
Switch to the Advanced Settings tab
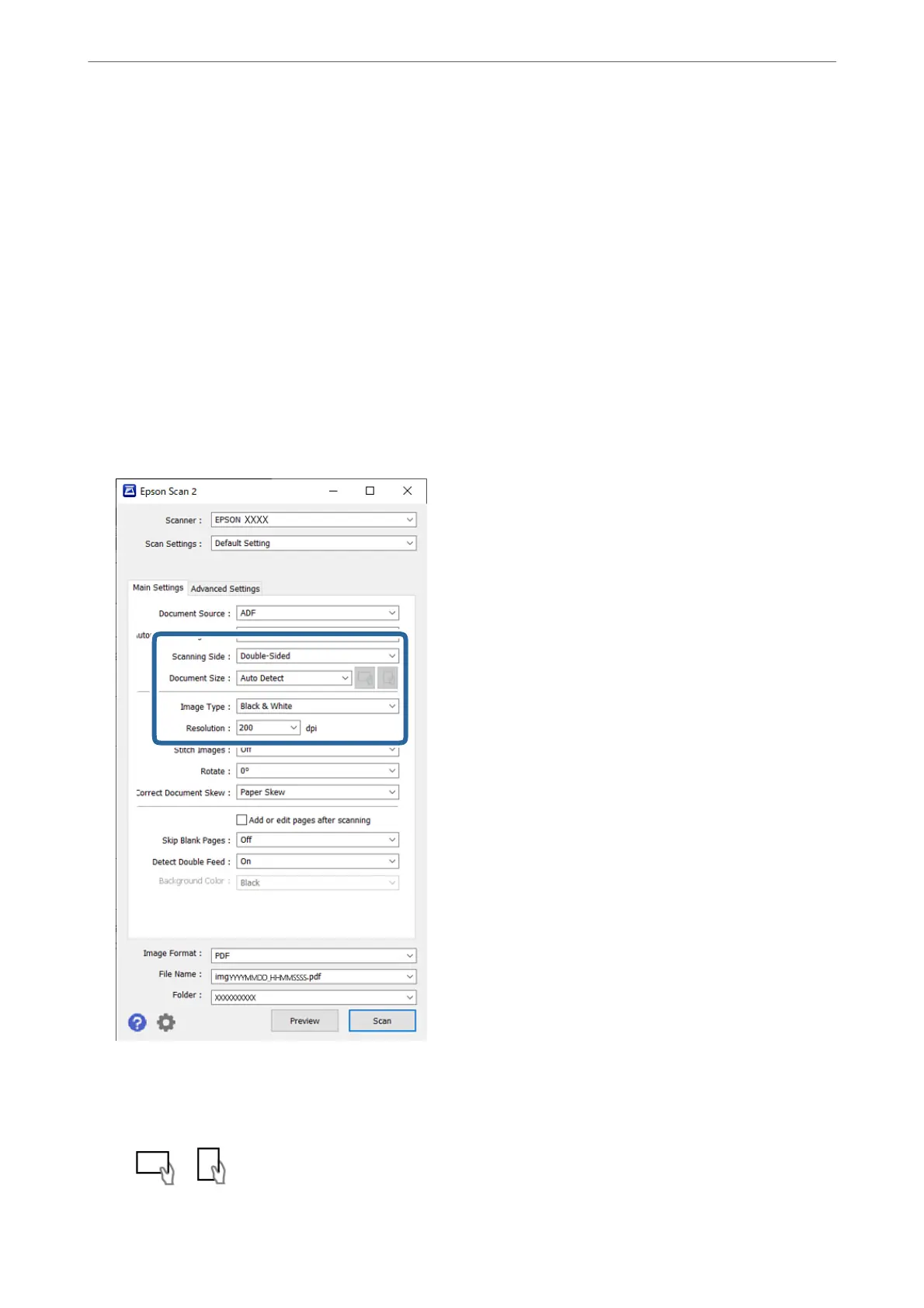(x=225, y=589)
